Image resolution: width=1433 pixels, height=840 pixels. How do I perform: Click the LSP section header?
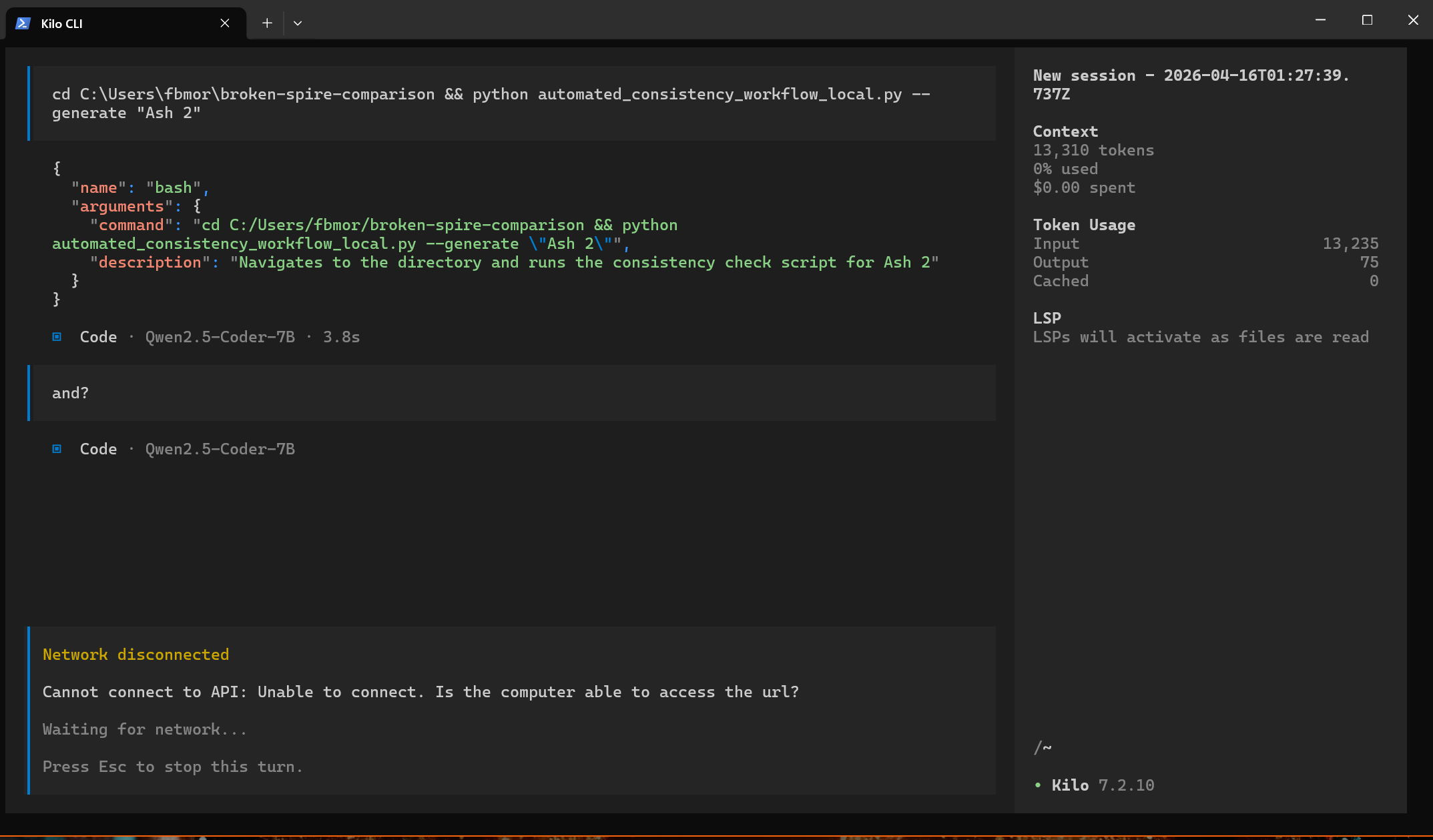click(1047, 318)
